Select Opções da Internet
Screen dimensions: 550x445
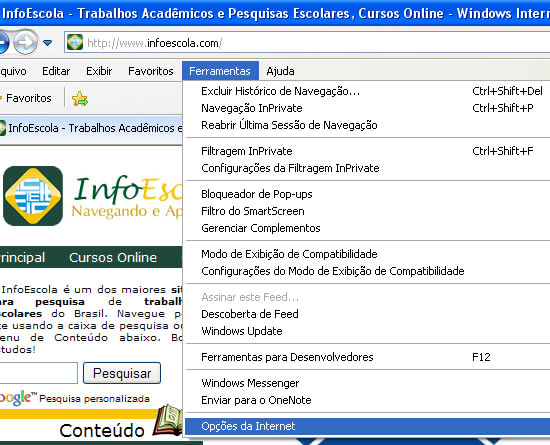(x=367, y=426)
